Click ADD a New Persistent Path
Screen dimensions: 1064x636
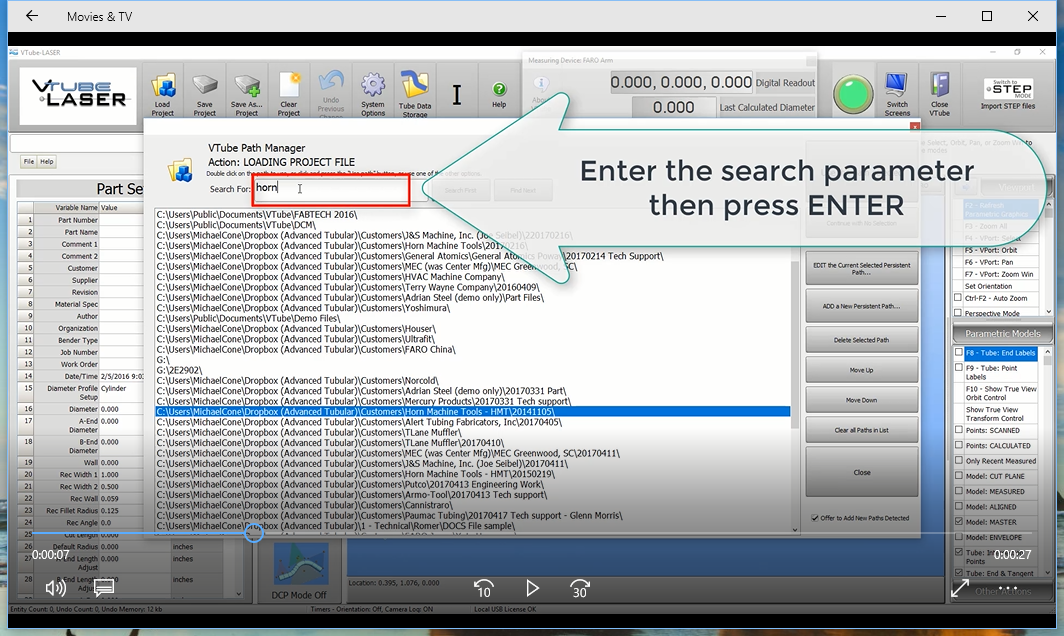point(862,306)
